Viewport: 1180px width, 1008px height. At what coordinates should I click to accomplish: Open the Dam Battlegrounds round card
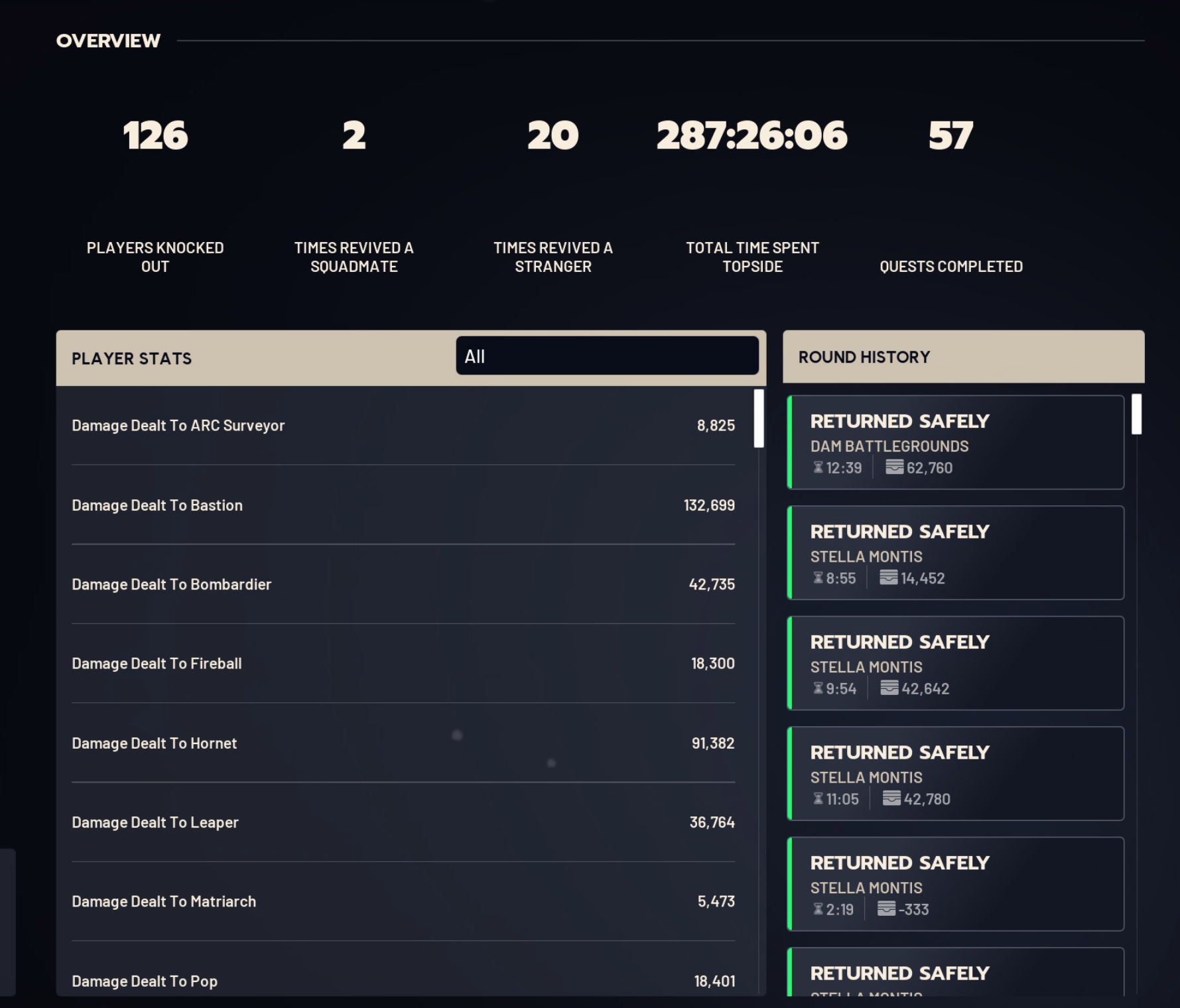(x=955, y=442)
